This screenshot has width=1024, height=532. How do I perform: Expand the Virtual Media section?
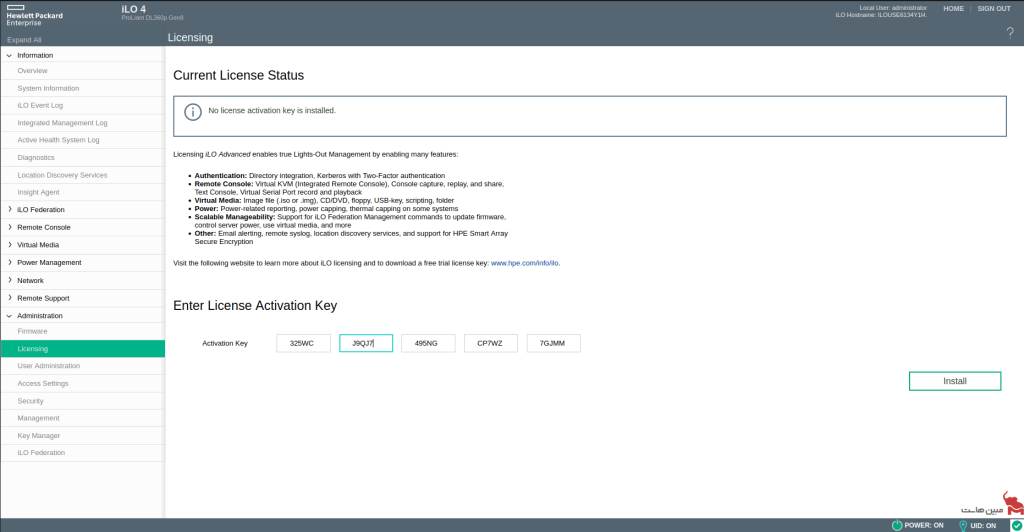9,245
